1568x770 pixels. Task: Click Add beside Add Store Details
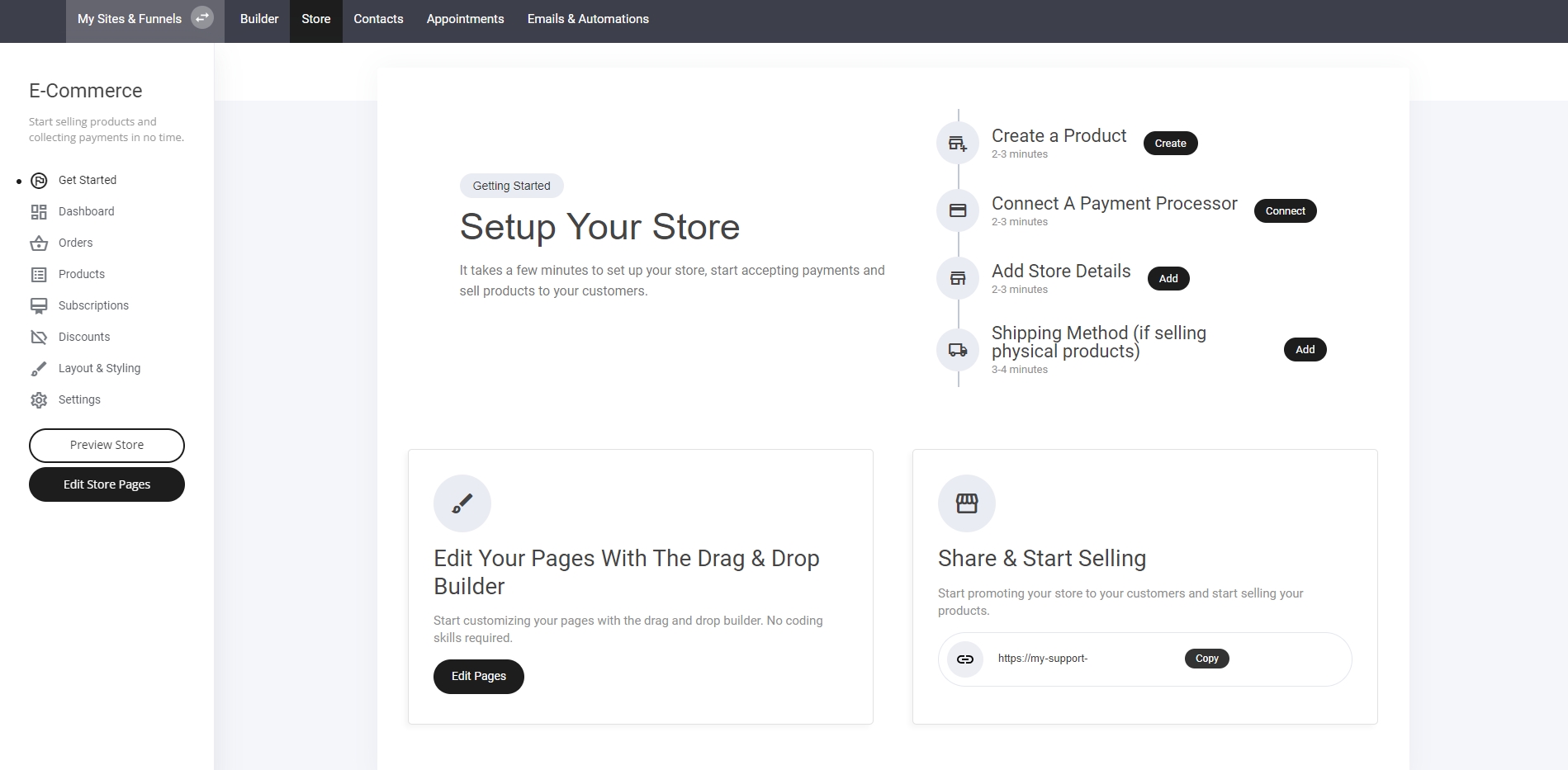click(1168, 279)
